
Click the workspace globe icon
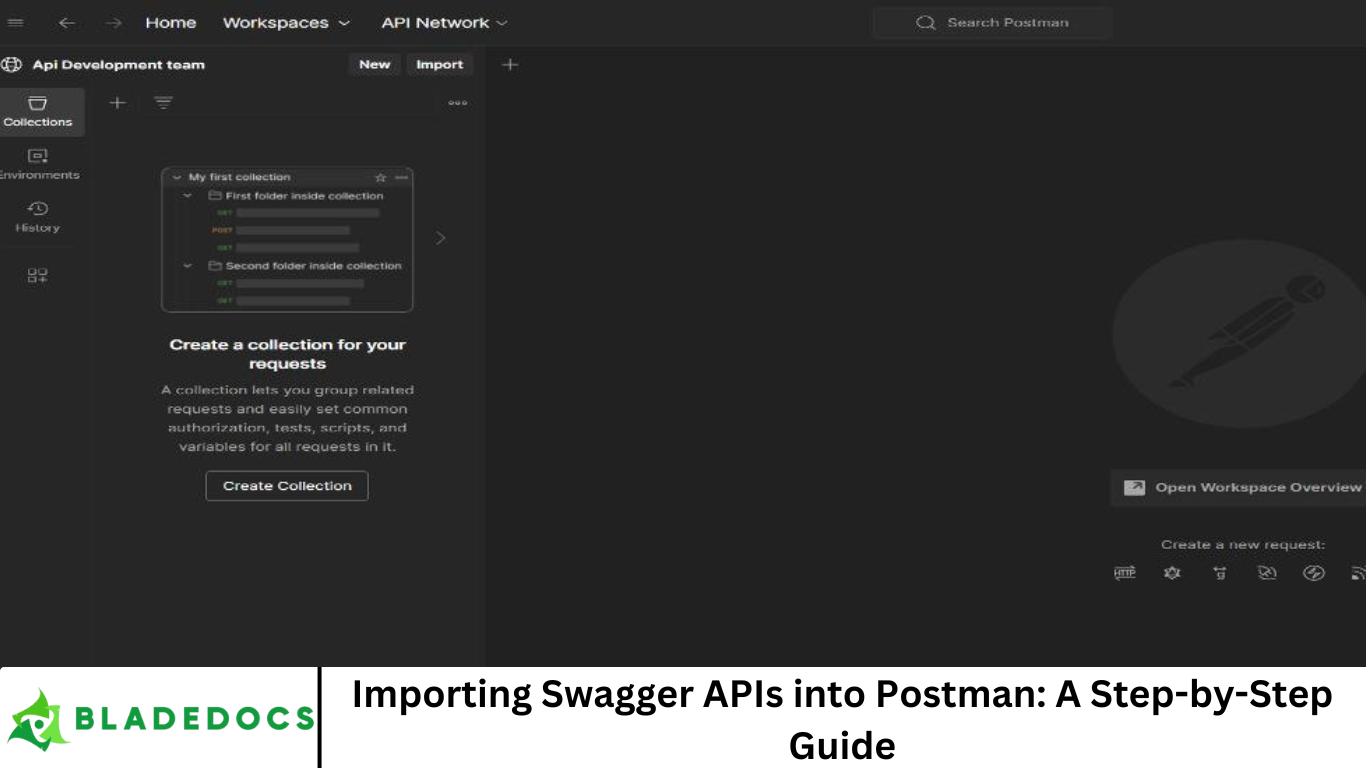(x=12, y=64)
